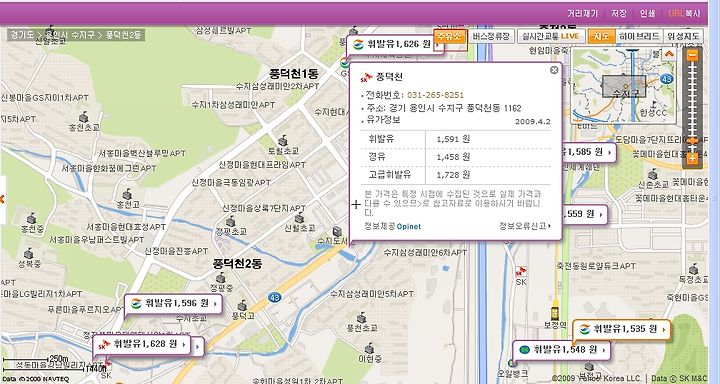Click the 경유 1,458 원 price row
The height and width of the screenshot is (384, 720).
tap(456, 157)
